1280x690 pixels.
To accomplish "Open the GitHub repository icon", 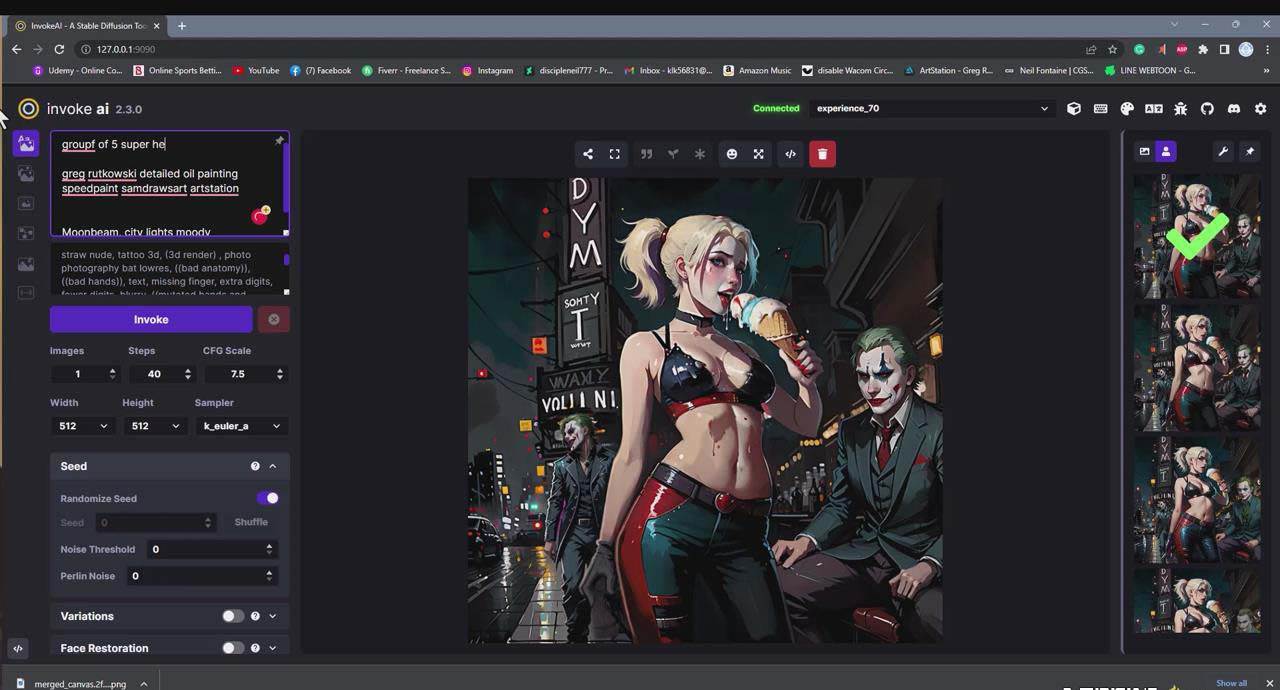I will point(1207,108).
